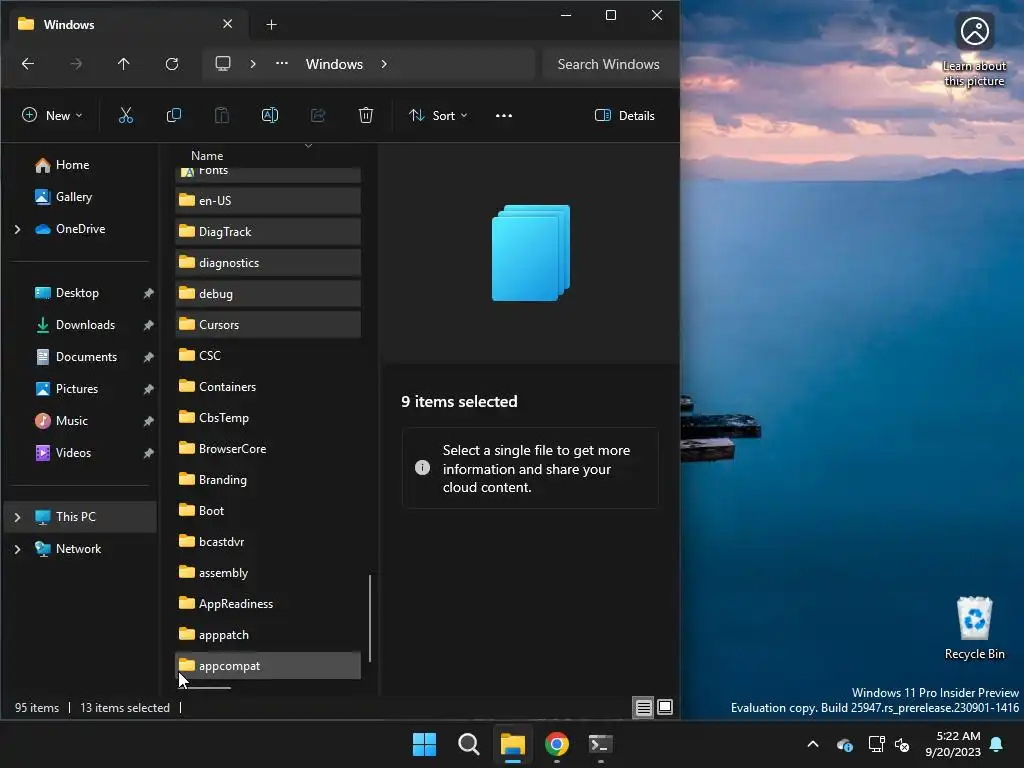Image resolution: width=1024 pixels, height=768 pixels.
Task: Select the appcompat folder
Action: coord(268,665)
